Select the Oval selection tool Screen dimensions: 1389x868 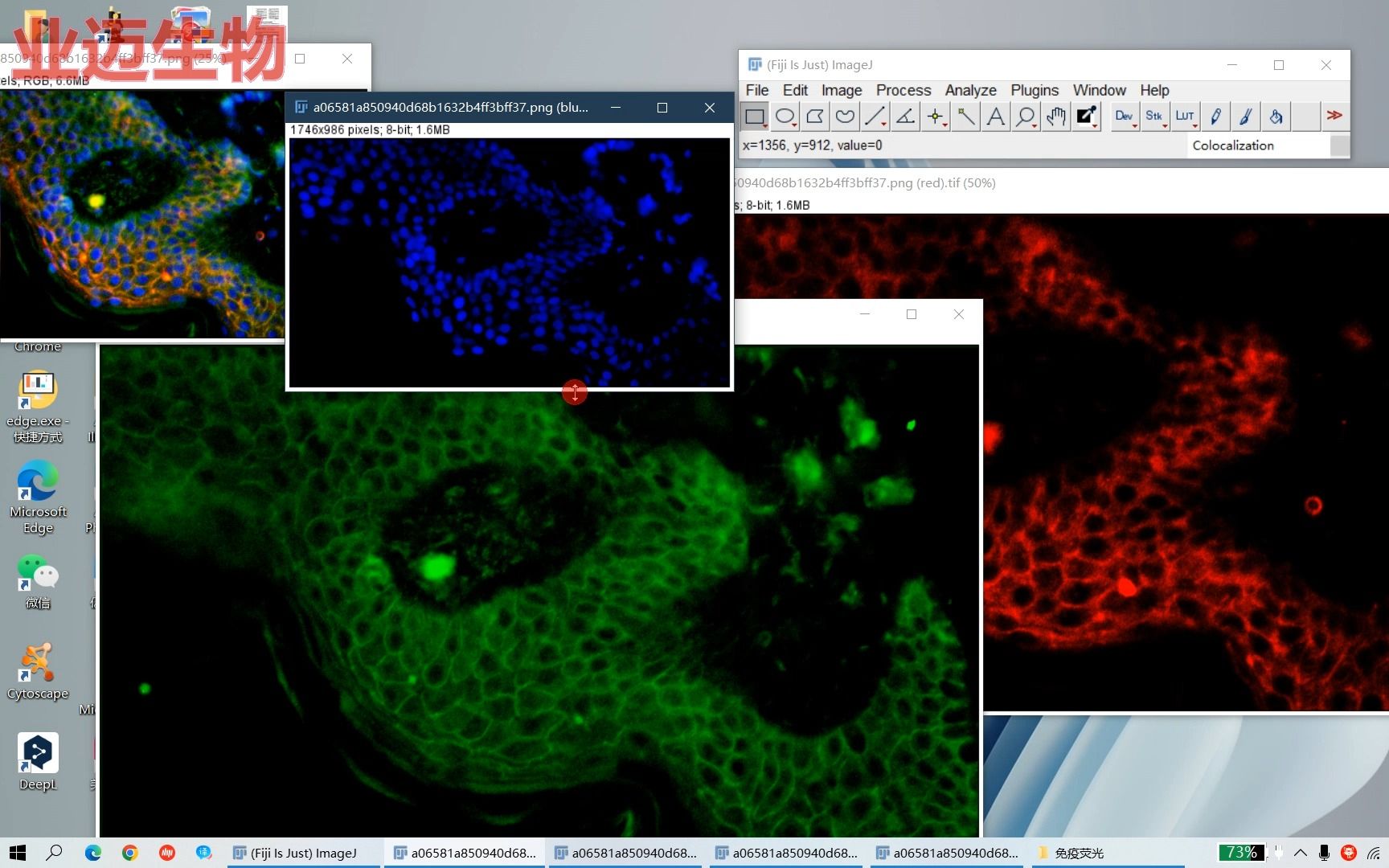tap(785, 117)
